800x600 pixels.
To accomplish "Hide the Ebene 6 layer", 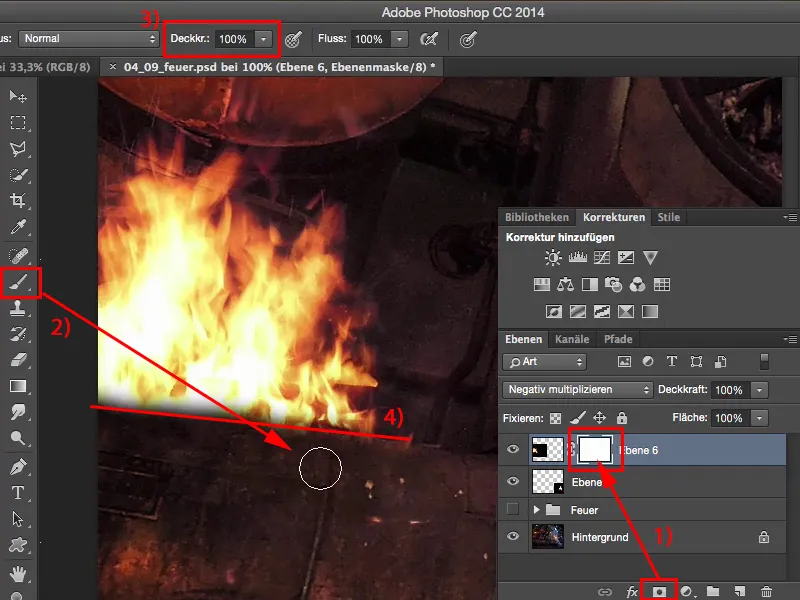I will pyautogui.click(x=513, y=449).
